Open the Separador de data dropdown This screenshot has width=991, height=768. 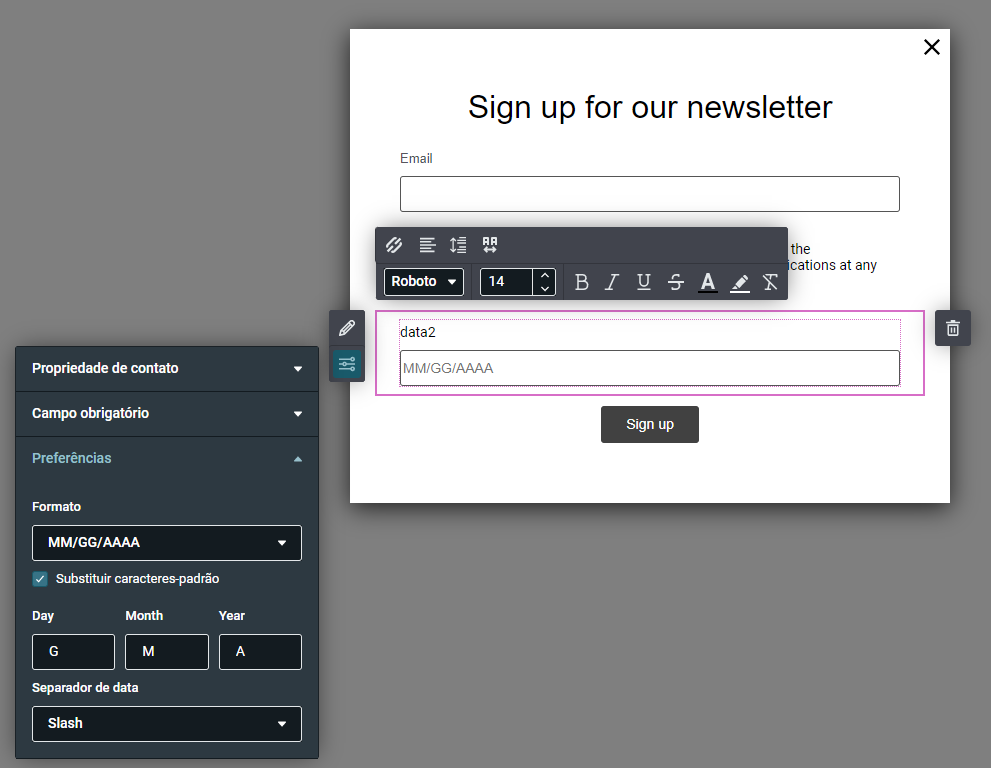tap(167, 724)
